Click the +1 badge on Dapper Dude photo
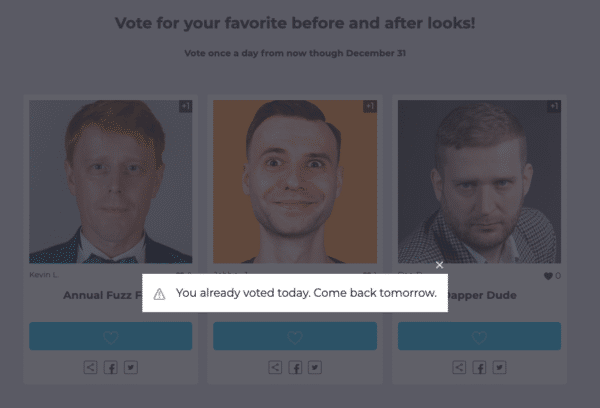Viewport: 600px width, 408px height. pyautogui.click(x=554, y=106)
